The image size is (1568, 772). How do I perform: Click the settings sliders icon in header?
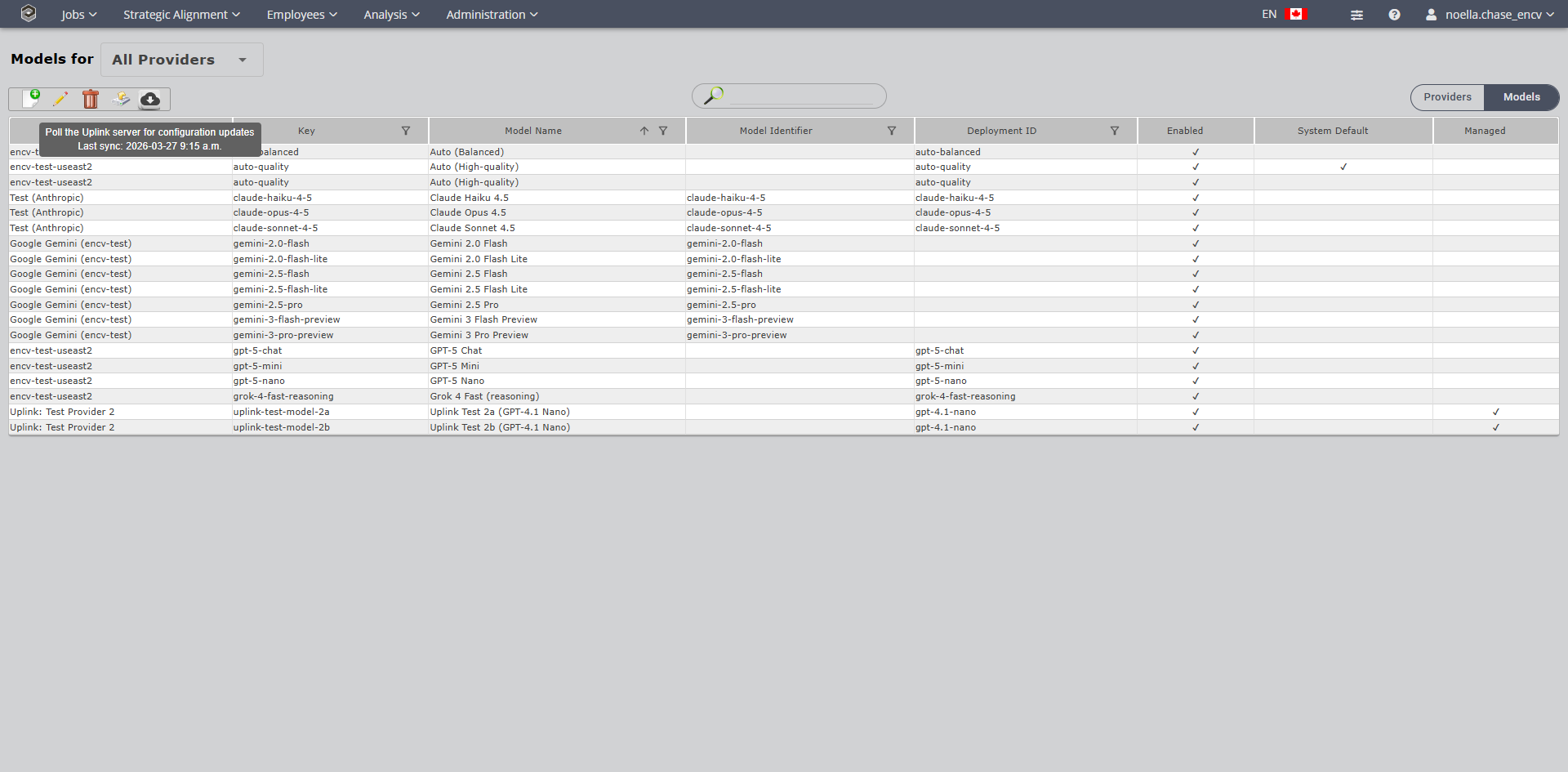pyautogui.click(x=1356, y=15)
